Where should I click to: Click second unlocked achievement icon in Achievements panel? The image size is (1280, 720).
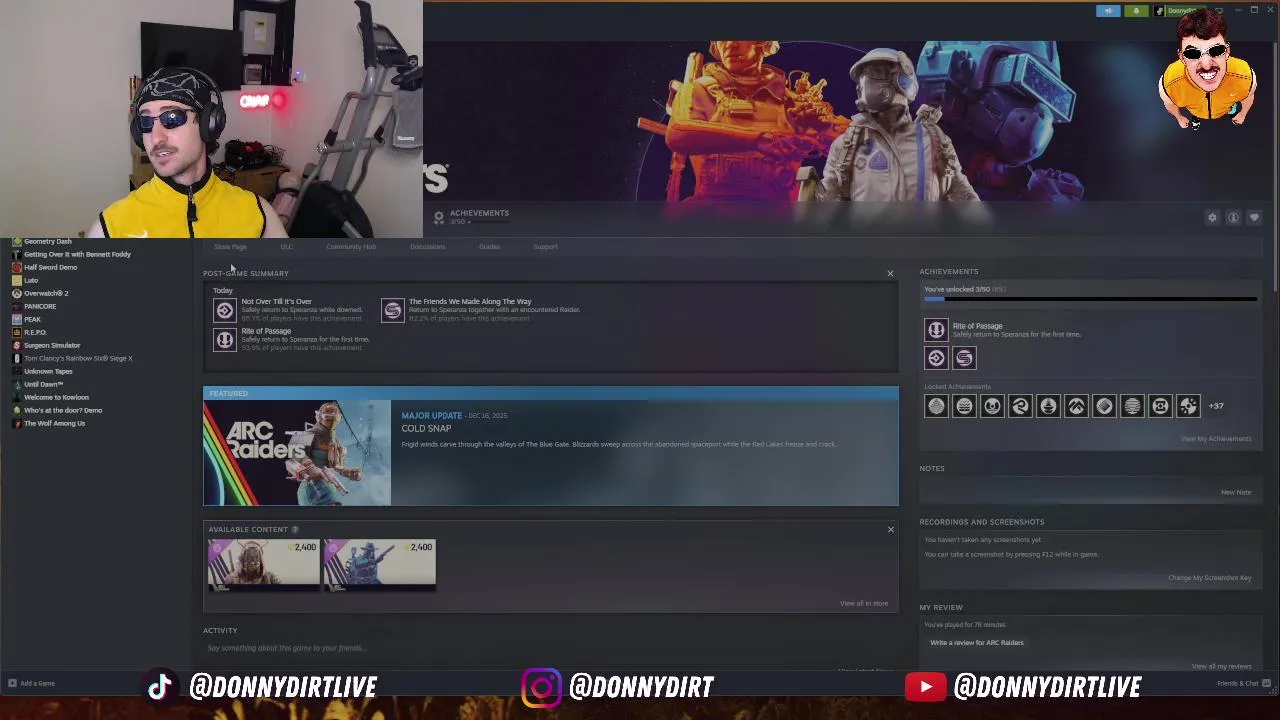click(936, 358)
